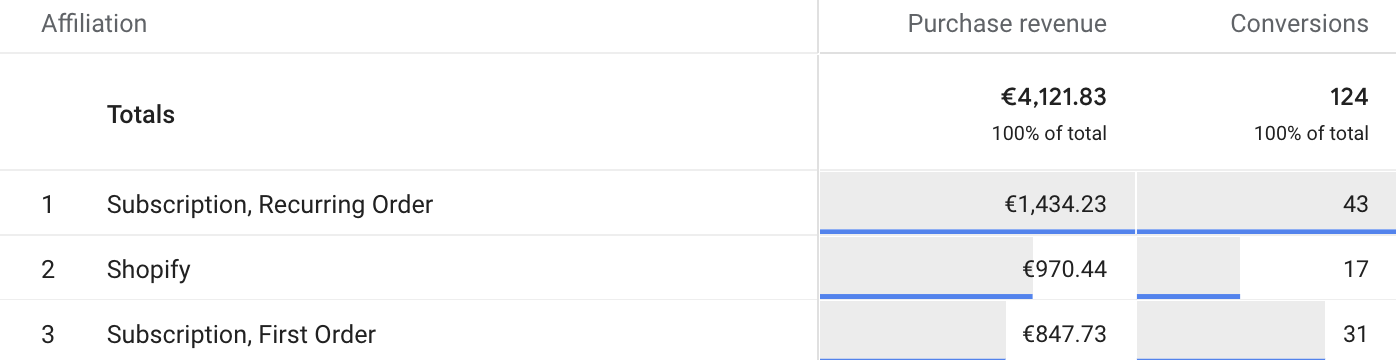Sort by Purchase revenue column header
The height and width of the screenshot is (360, 1396).
coord(1007,24)
